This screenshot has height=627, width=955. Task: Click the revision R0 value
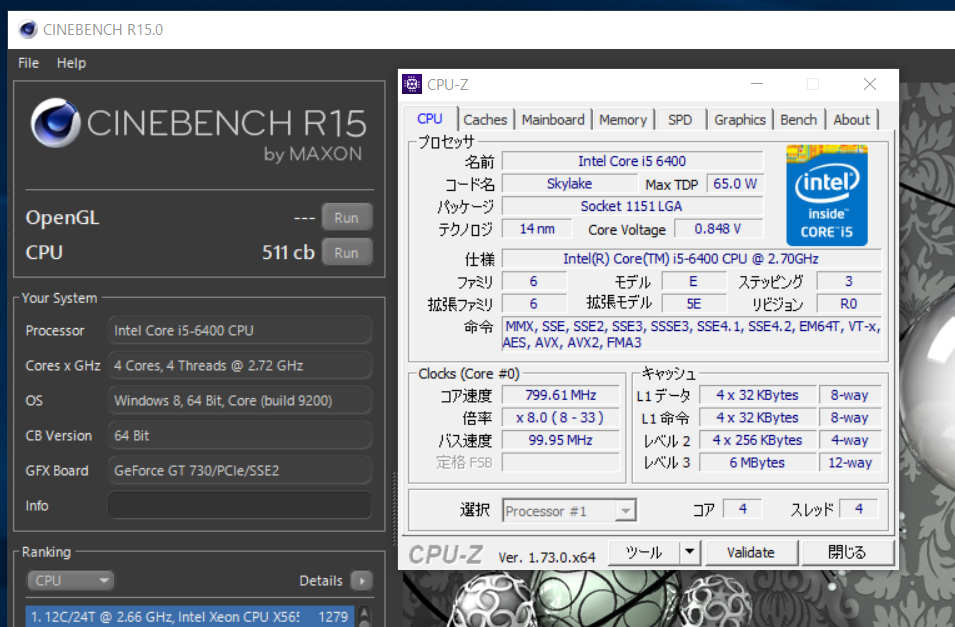(849, 303)
